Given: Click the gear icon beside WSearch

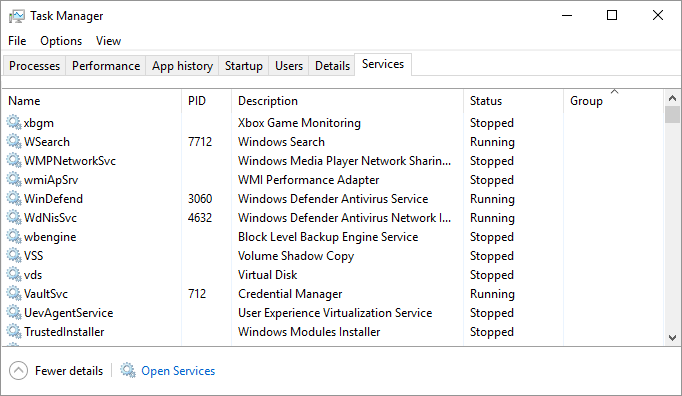Looking at the screenshot, I should (x=14, y=141).
